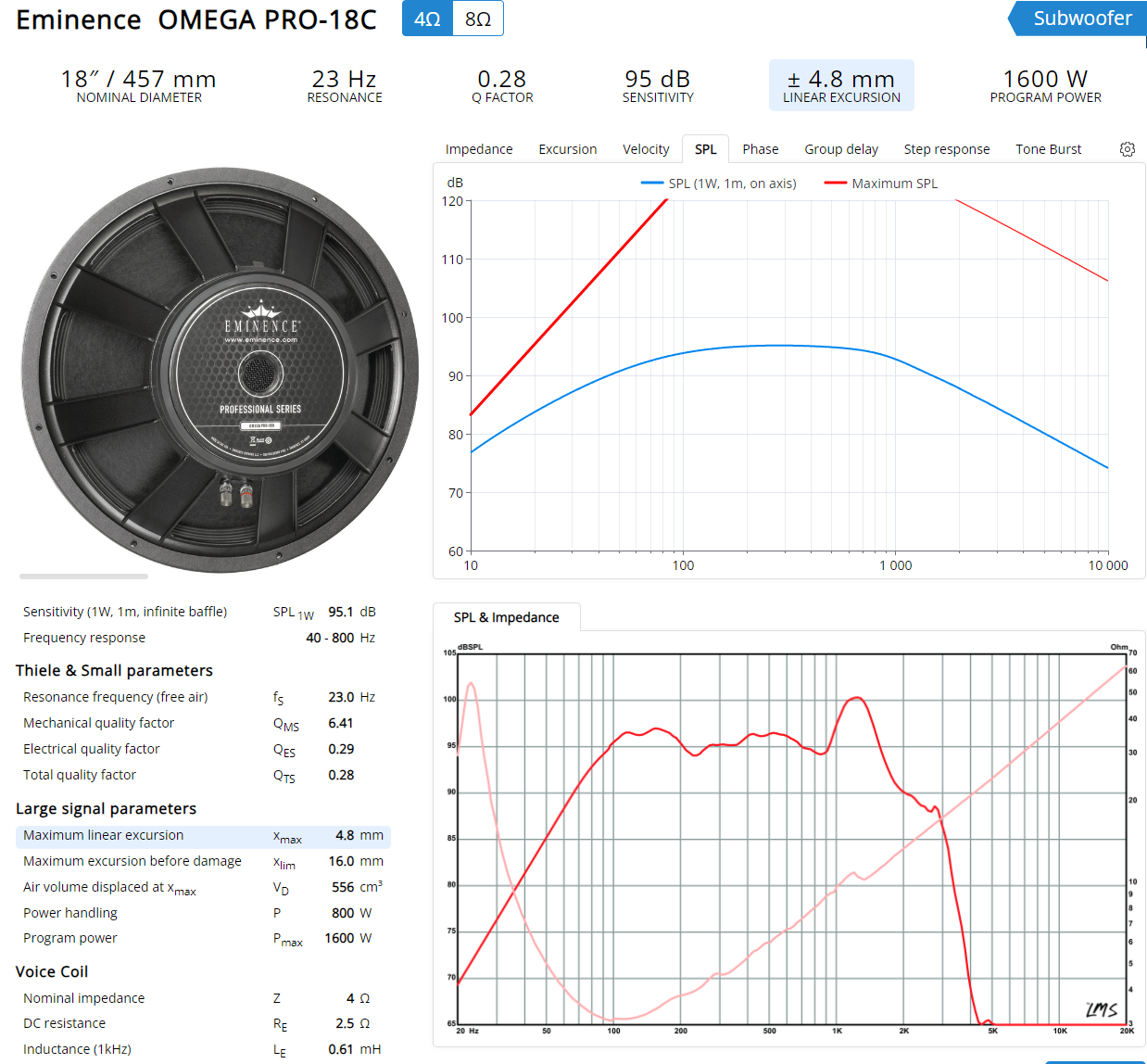Click the Voice Coil heading
Screen dimensions: 1147x1064
(52, 971)
